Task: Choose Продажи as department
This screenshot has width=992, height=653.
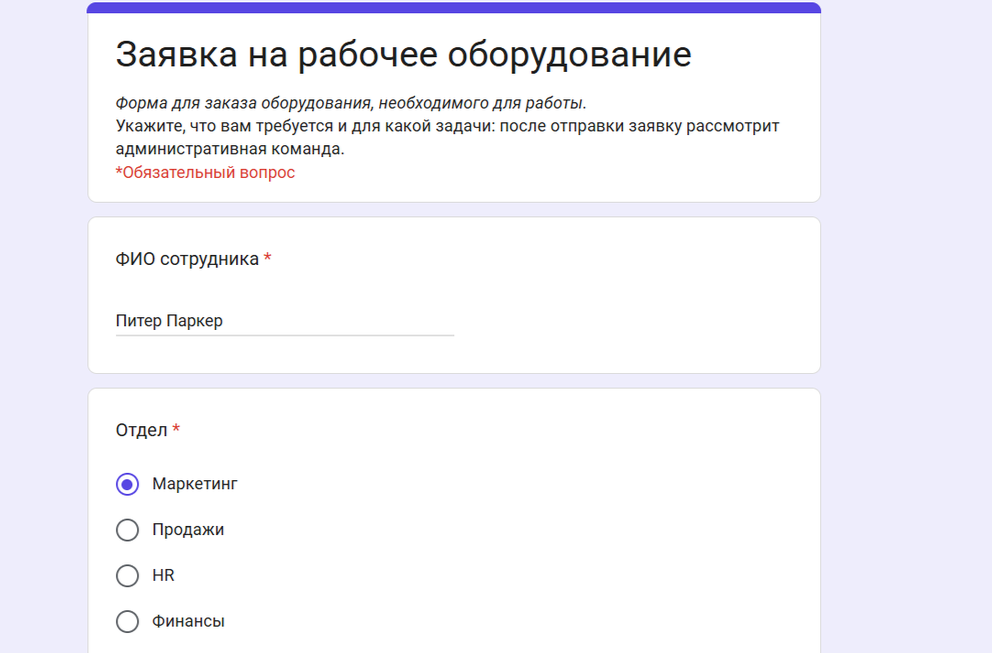Action: (127, 530)
